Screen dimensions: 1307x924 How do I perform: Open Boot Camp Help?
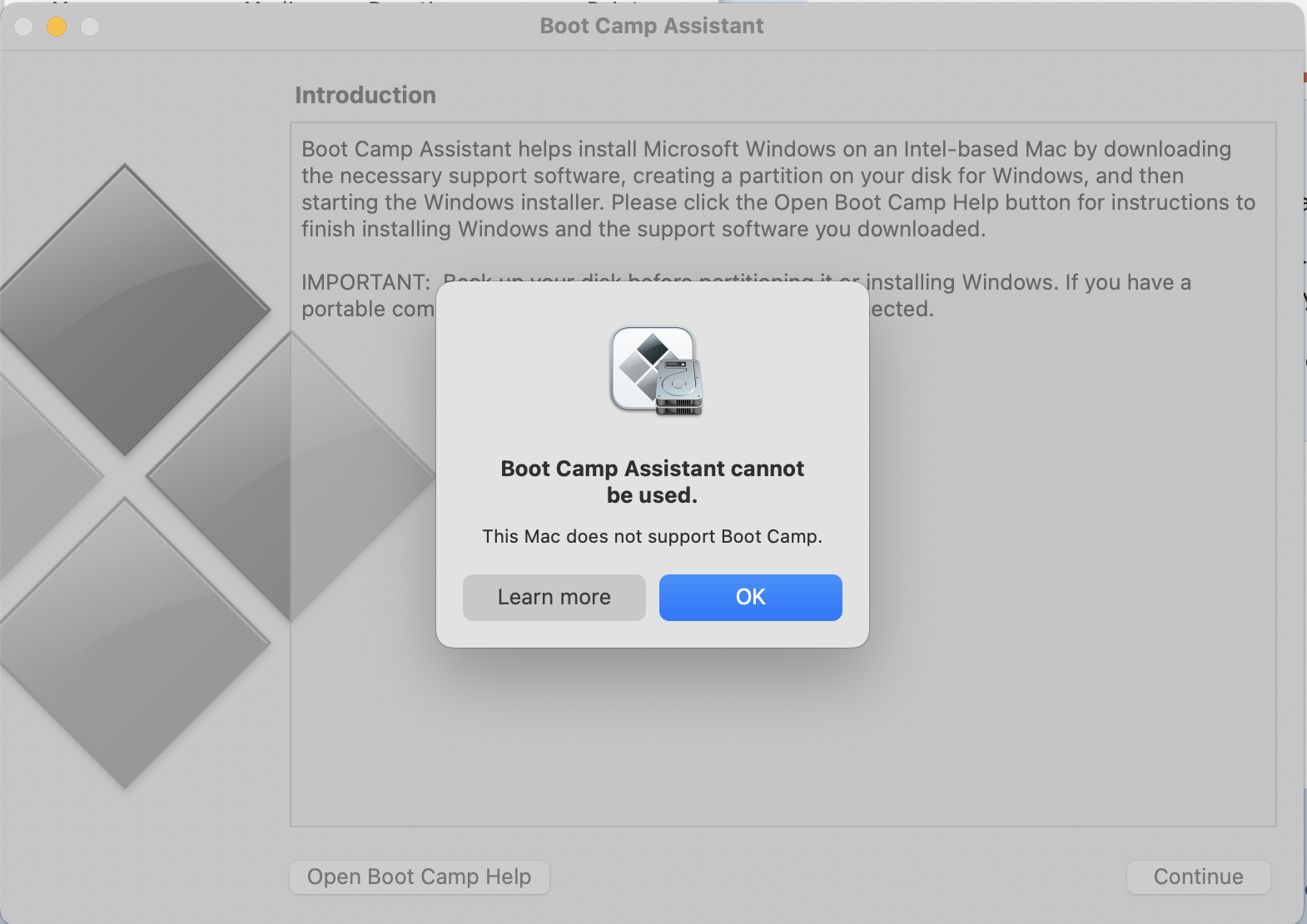419,877
